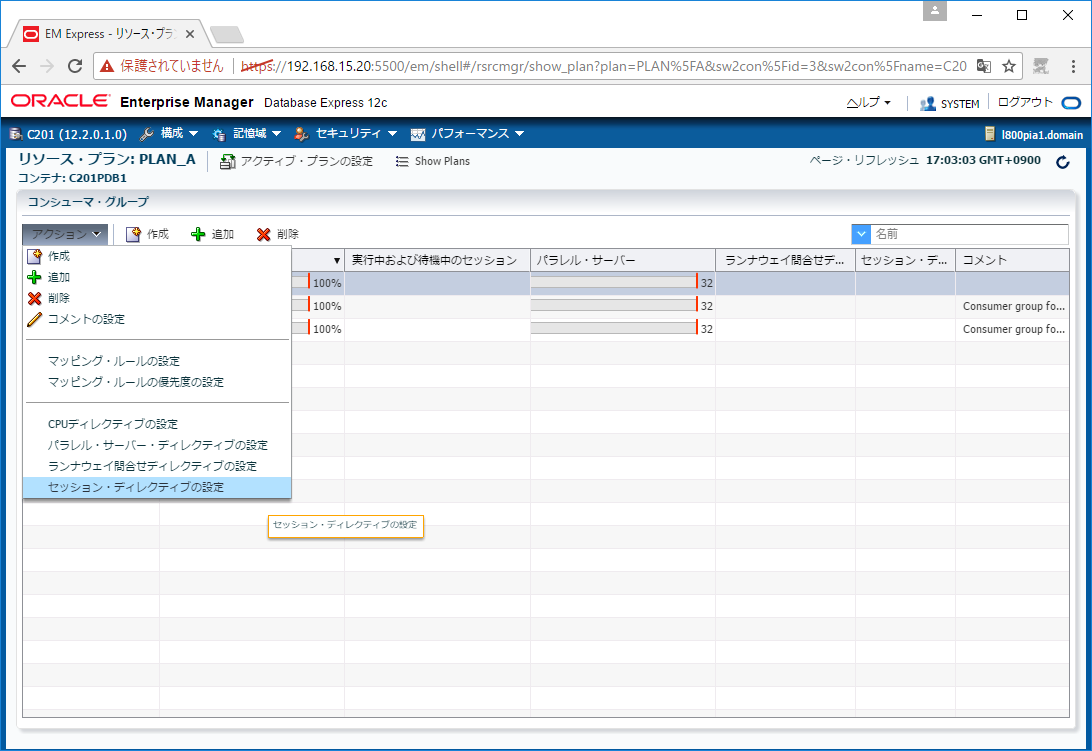Collapse the アクション dropdown button
Viewport: 1092px width, 751px height.
tap(65, 234)
